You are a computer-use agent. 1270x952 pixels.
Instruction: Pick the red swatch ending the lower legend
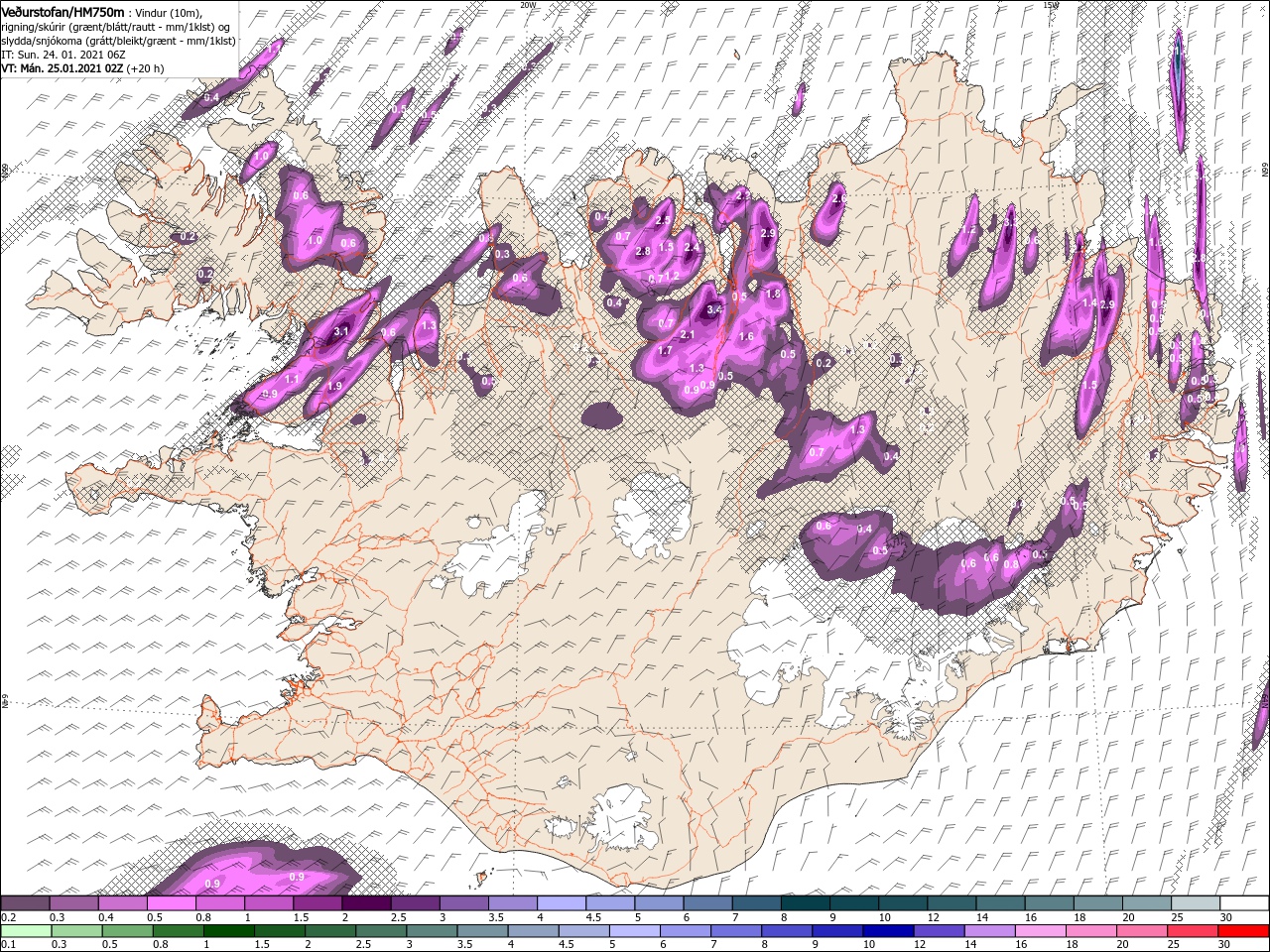1243,931
